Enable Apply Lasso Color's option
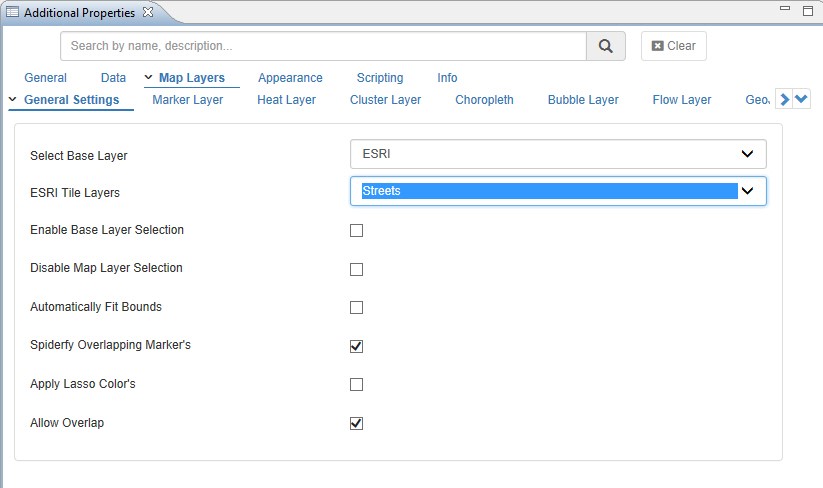The image size is (823, 488). [x=357, y=384]
